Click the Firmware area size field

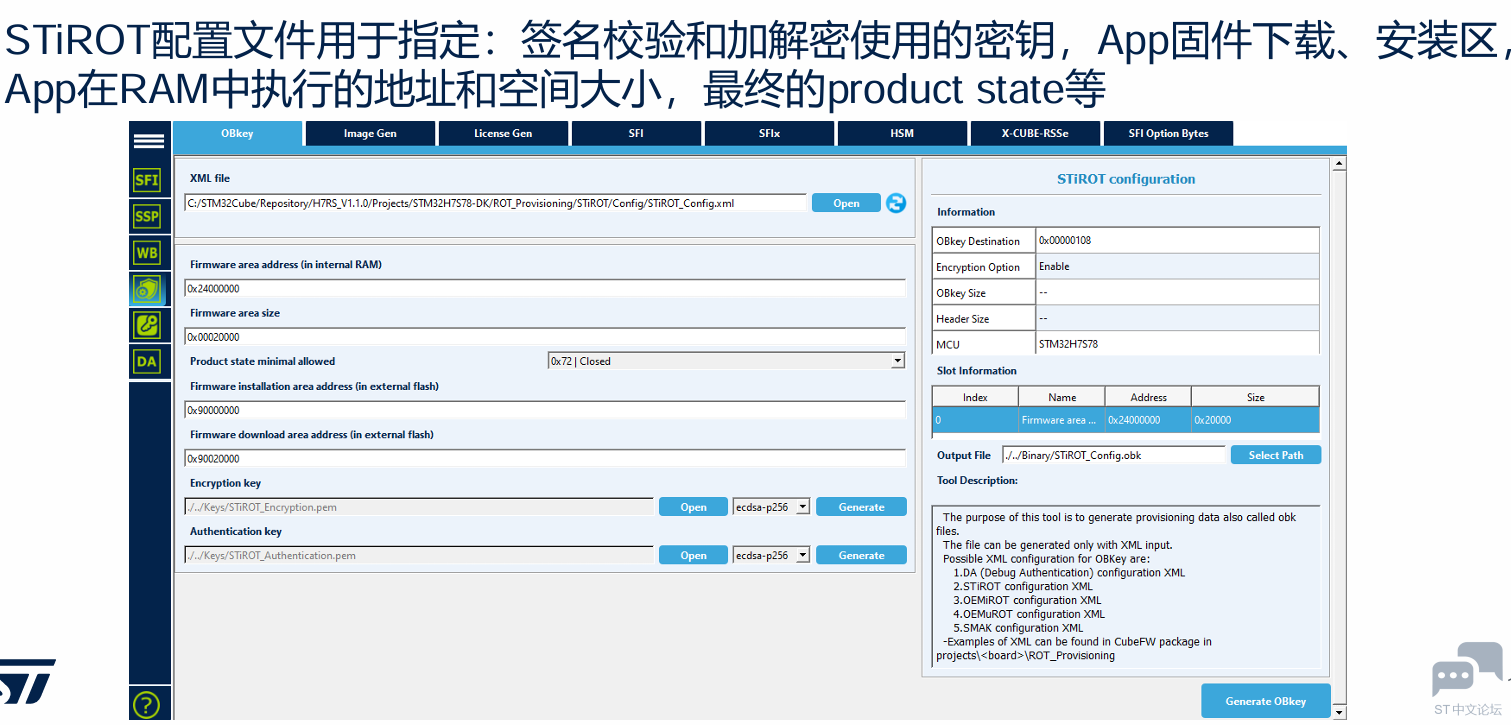tap(545, 337)
